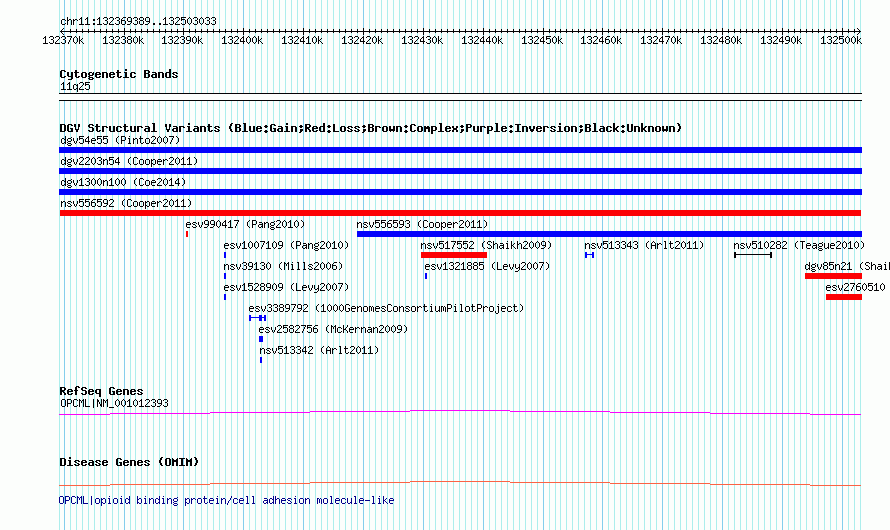Click the 132400k ruler tick label

tap(242, 40)
